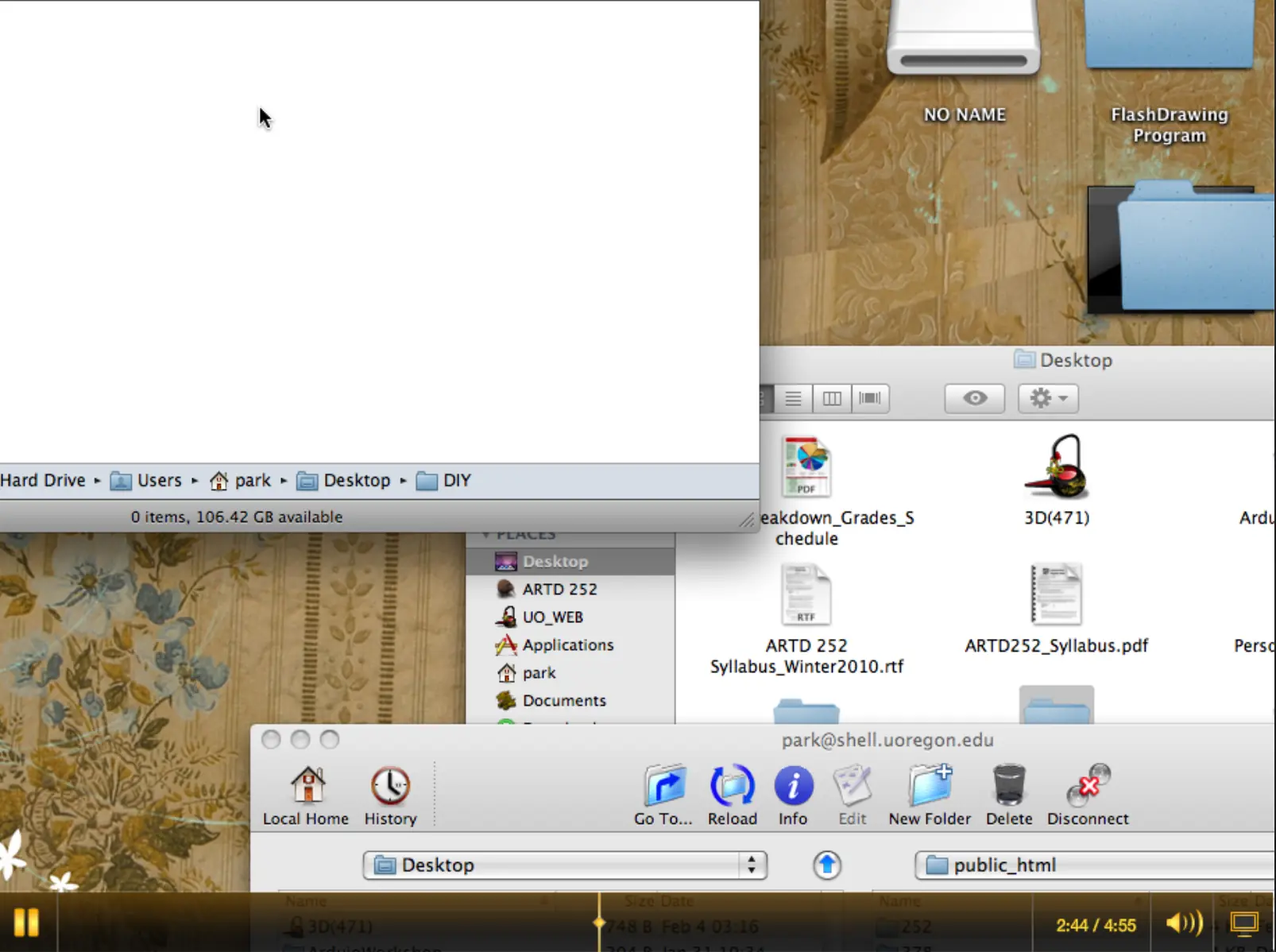The width and height of the screenshot is (1276, 952).
Task: Disconnect from the server
Action: [1088, 784]
